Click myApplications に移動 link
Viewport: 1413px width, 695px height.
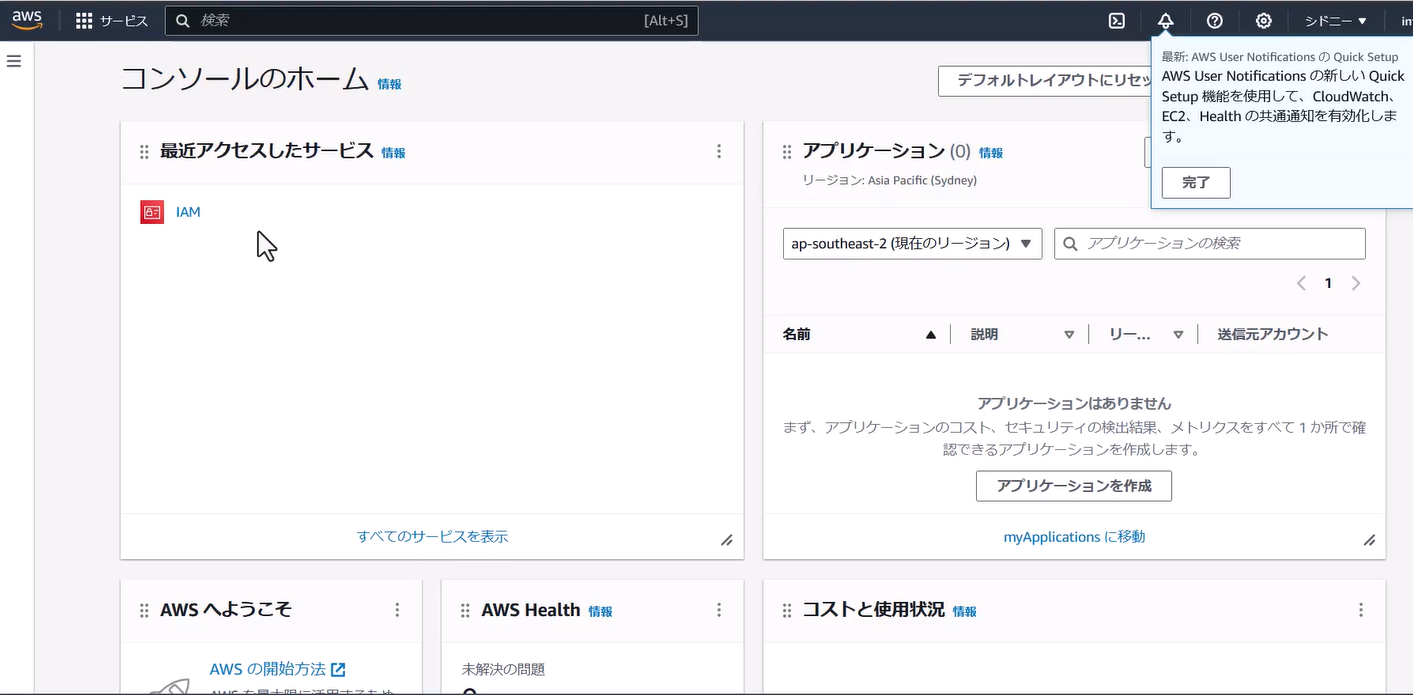pos(1074,537)
